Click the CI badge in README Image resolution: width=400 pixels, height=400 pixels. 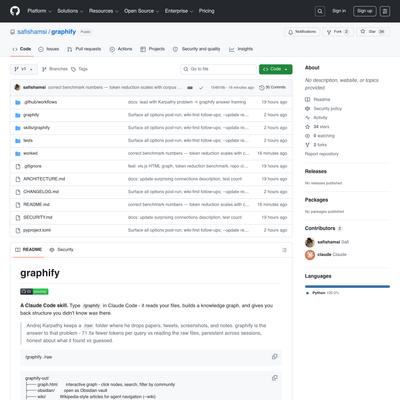(x=34, y=292)
